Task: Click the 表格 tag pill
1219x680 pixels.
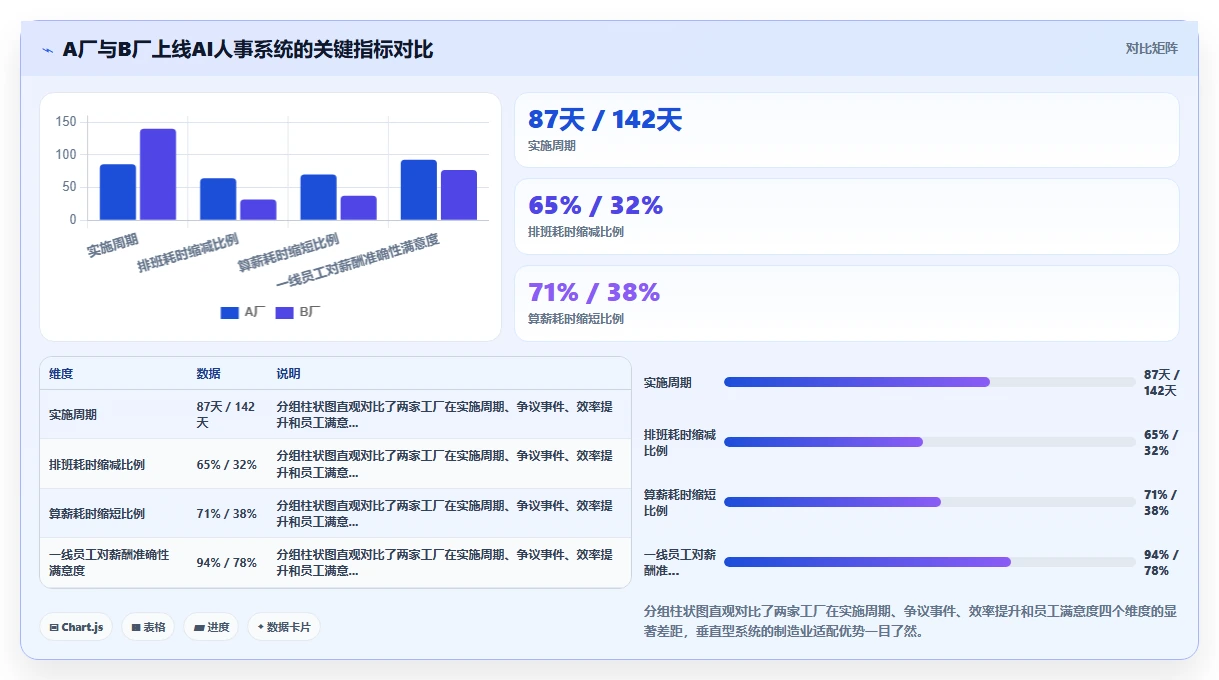Action: pyautogui.click(x=148, y=627)
